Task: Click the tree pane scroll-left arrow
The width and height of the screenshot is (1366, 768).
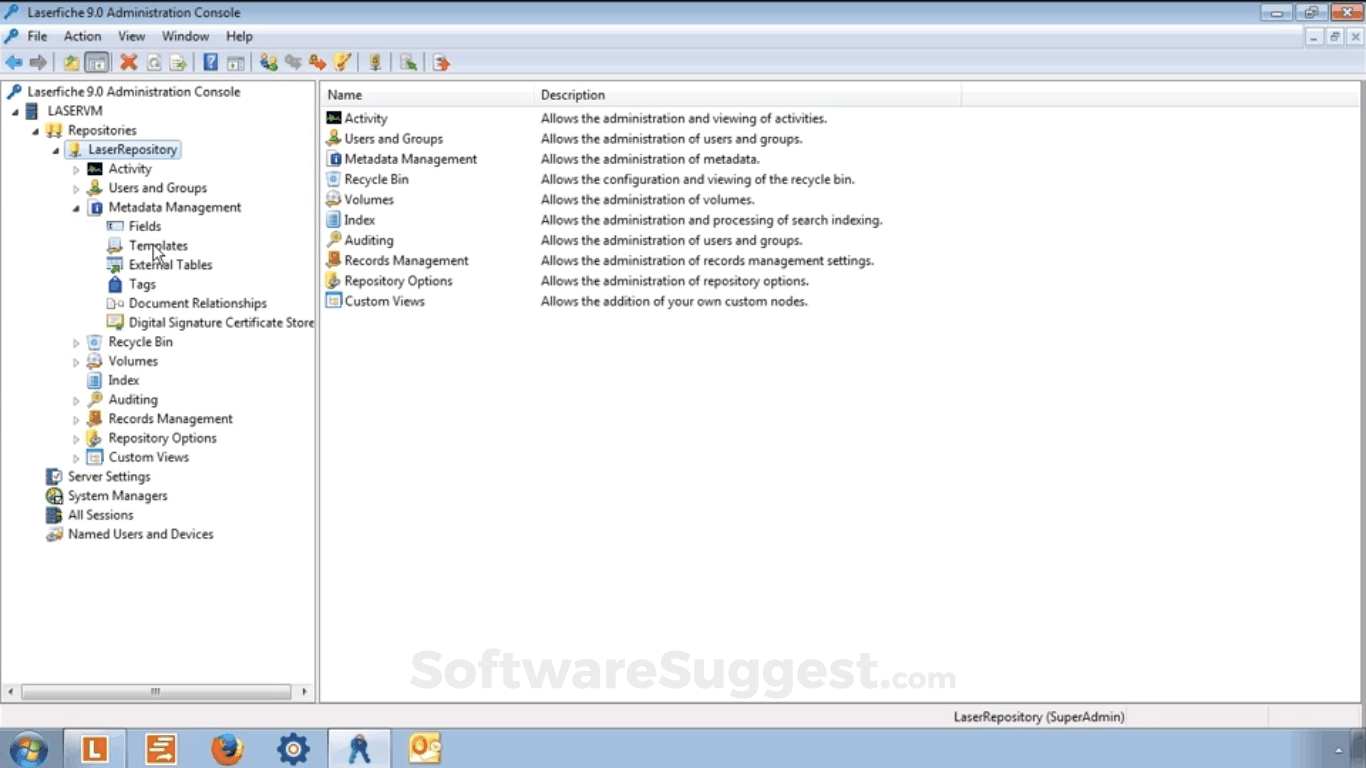Action: [x=10, y=691]
